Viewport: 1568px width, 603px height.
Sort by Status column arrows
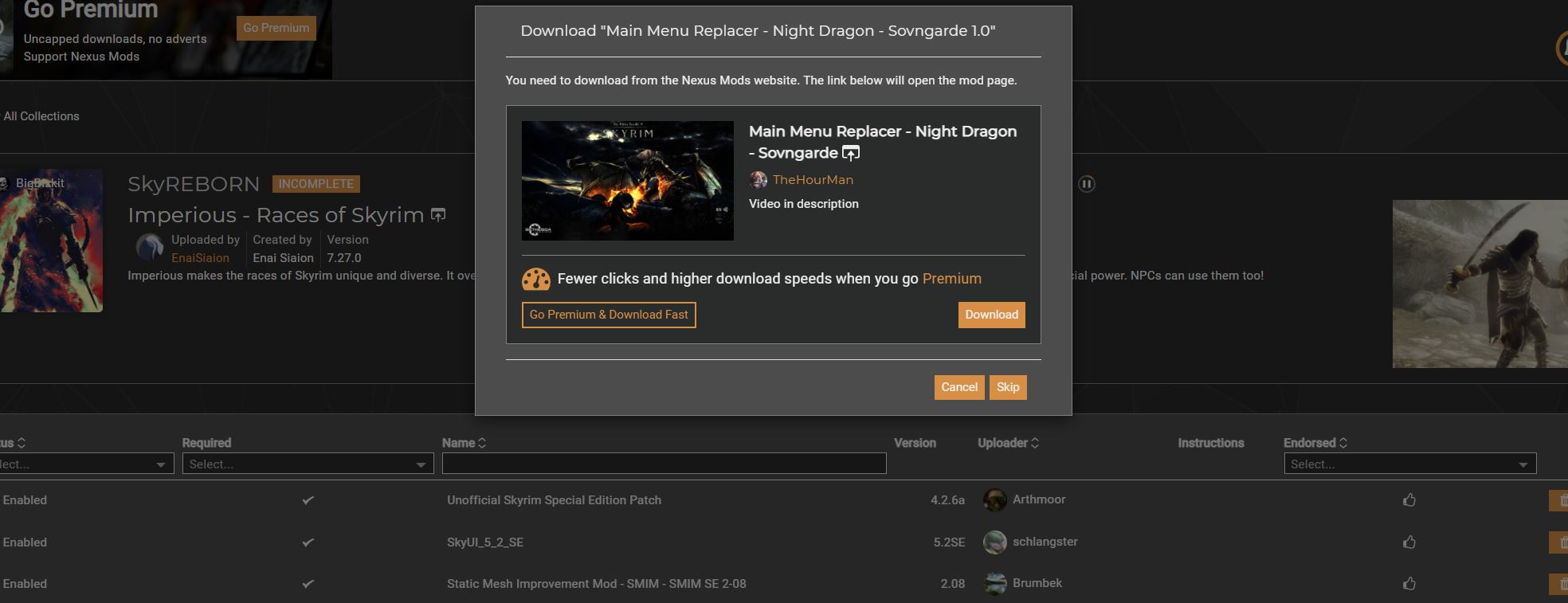[22, 443]
